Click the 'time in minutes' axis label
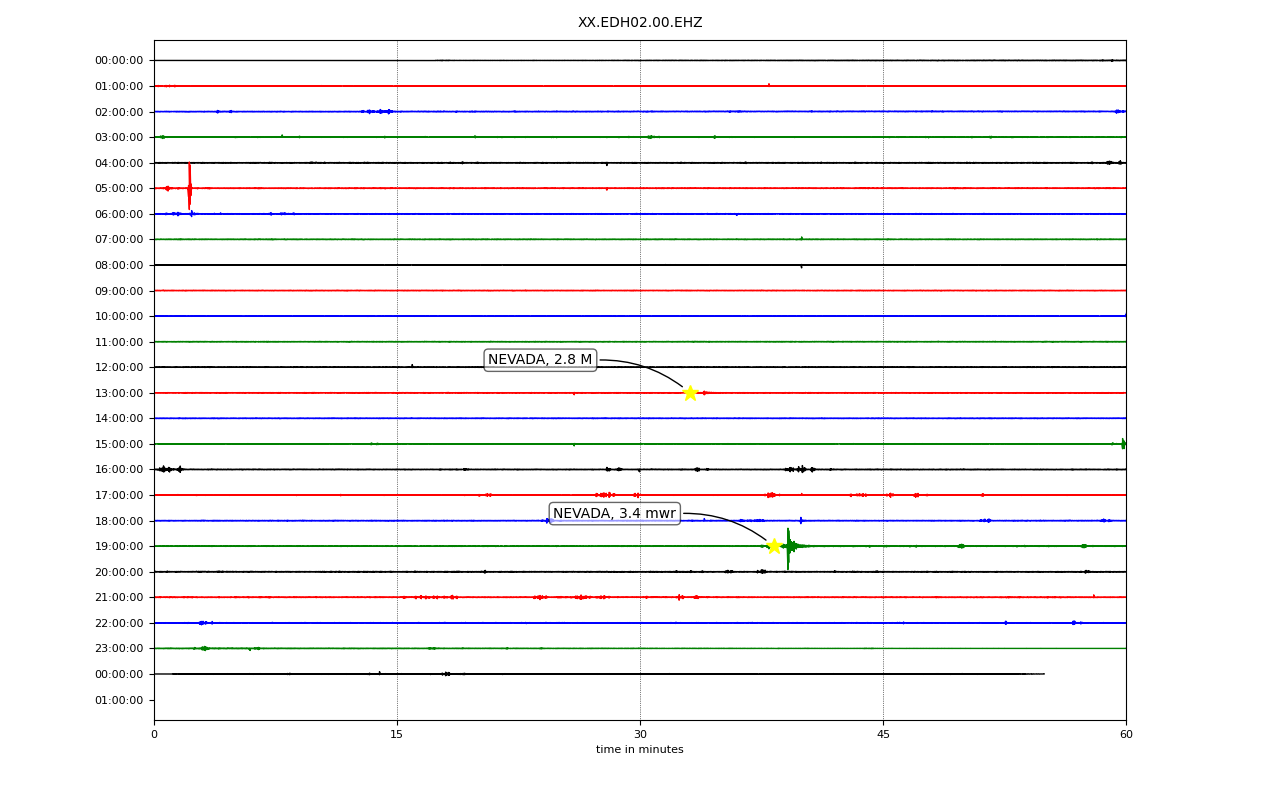1280x800 pixels. (x=640, y=749)
